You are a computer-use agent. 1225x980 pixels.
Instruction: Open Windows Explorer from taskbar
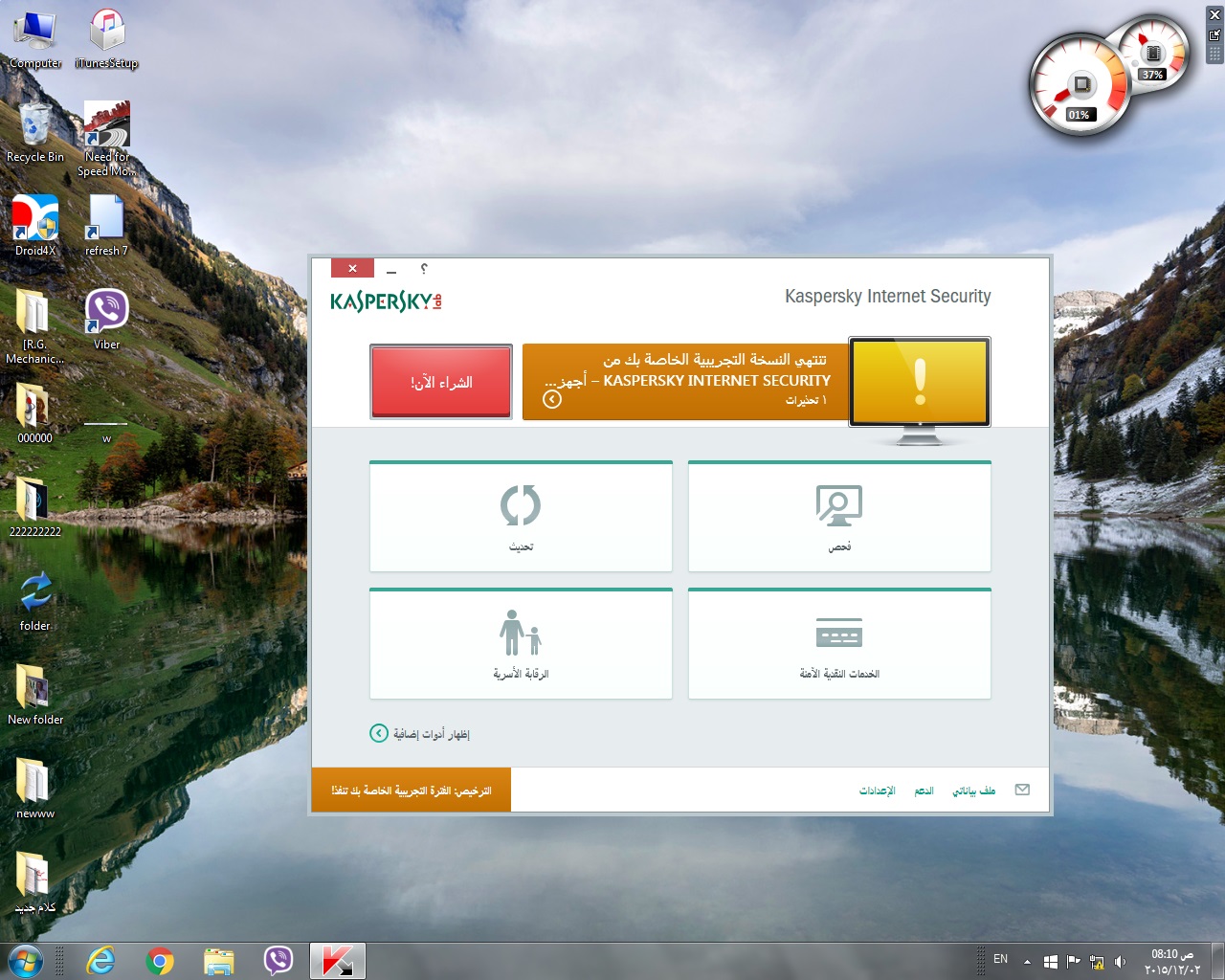point(219,961)
